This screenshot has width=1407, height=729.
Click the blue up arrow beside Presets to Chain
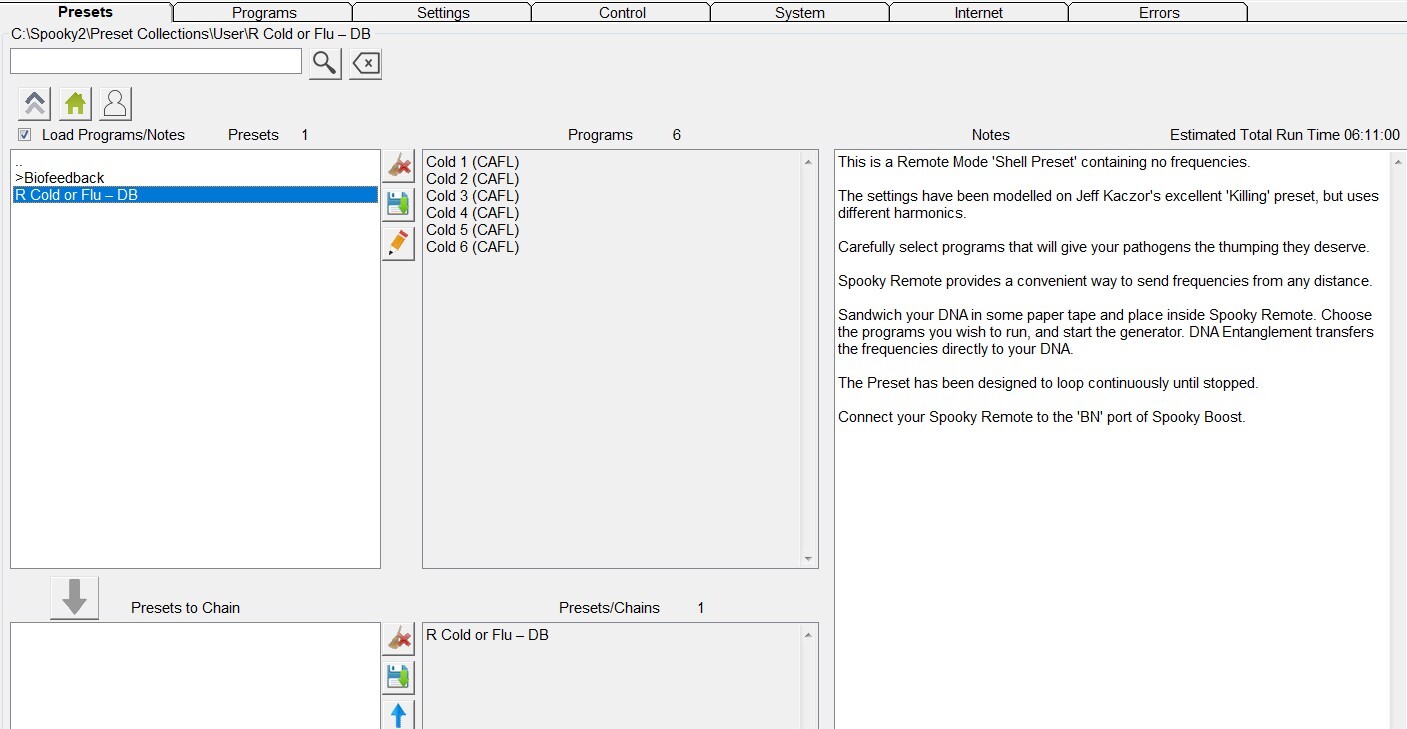398,714
